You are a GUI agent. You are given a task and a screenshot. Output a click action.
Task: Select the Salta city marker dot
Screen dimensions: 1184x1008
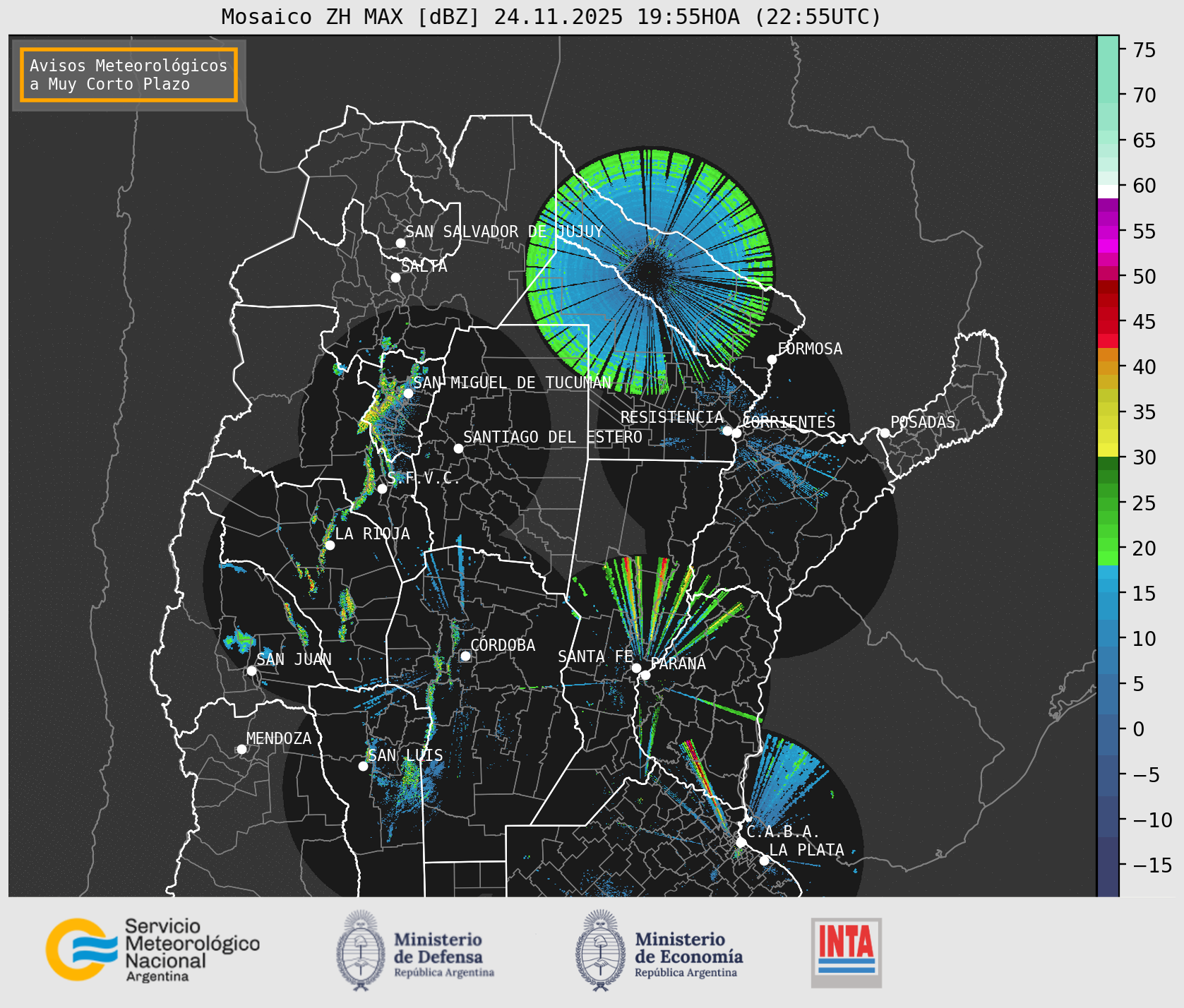pos(395,277)
